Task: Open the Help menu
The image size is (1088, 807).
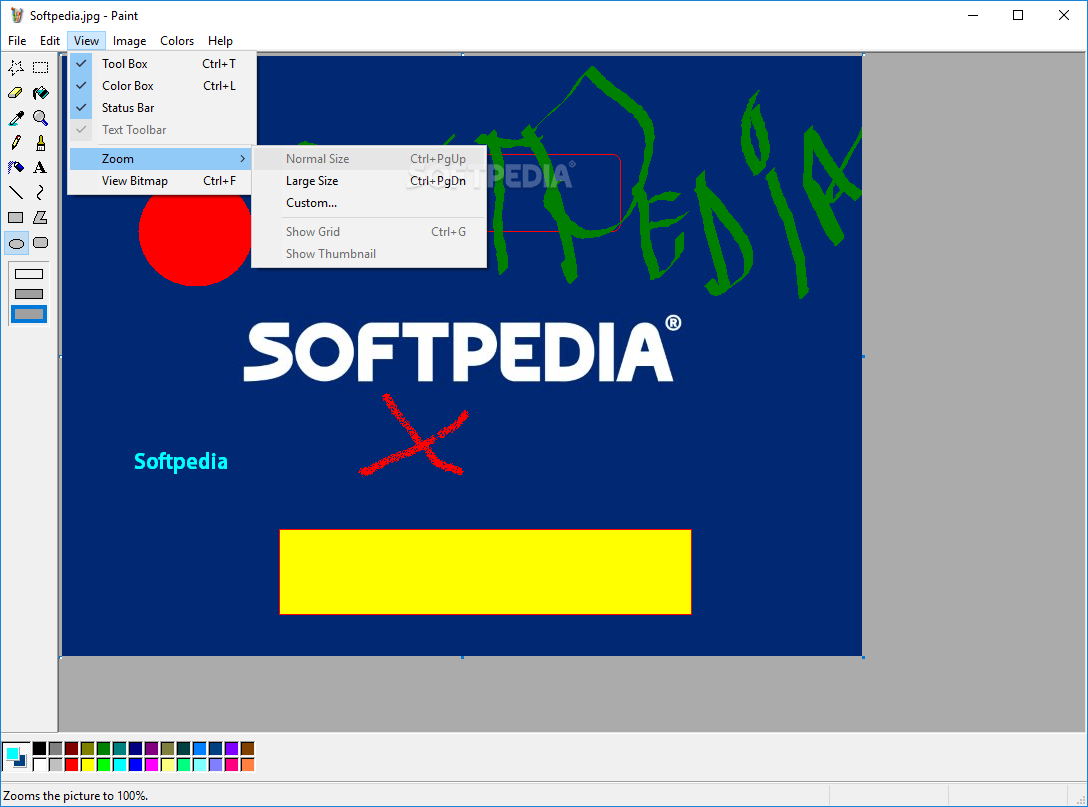Action: coord(220,41)
